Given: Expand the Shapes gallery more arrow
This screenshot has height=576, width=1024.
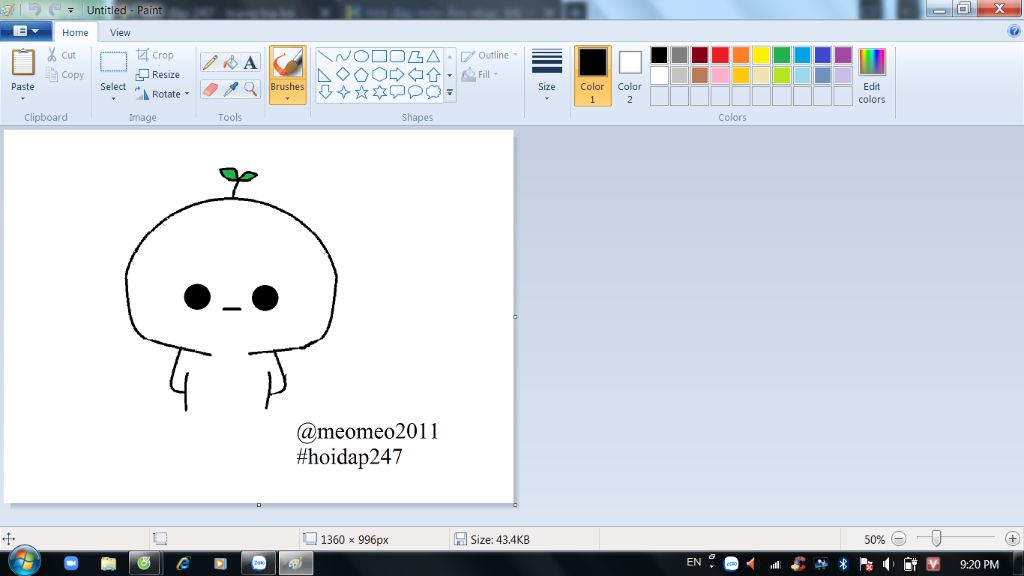Looking at the screenshot, I should 449,93.
